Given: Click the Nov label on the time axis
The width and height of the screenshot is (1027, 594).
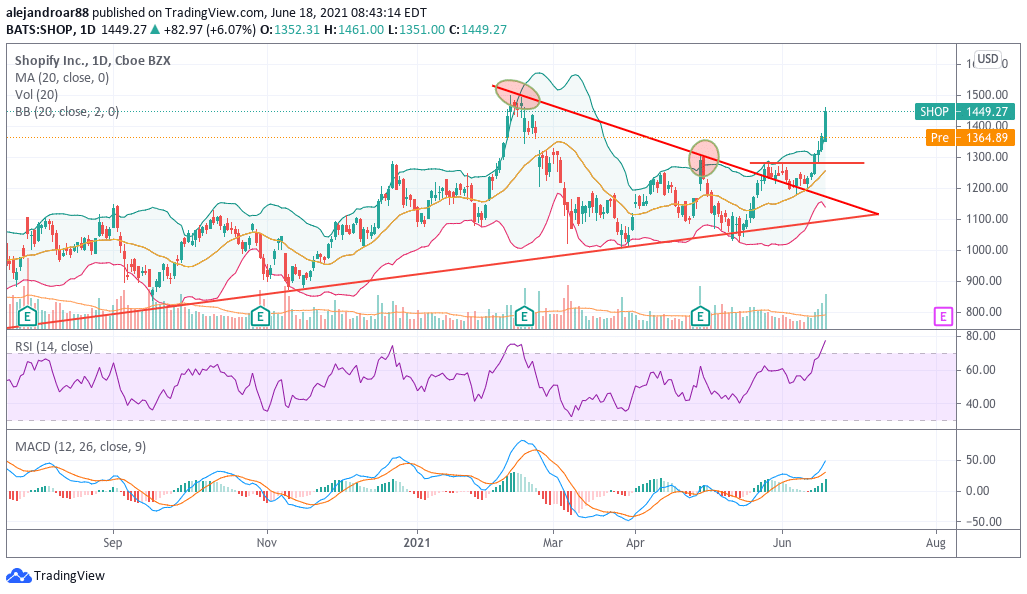Looking at the screenshot, I should pyautogui.click(x=267, y=543).
